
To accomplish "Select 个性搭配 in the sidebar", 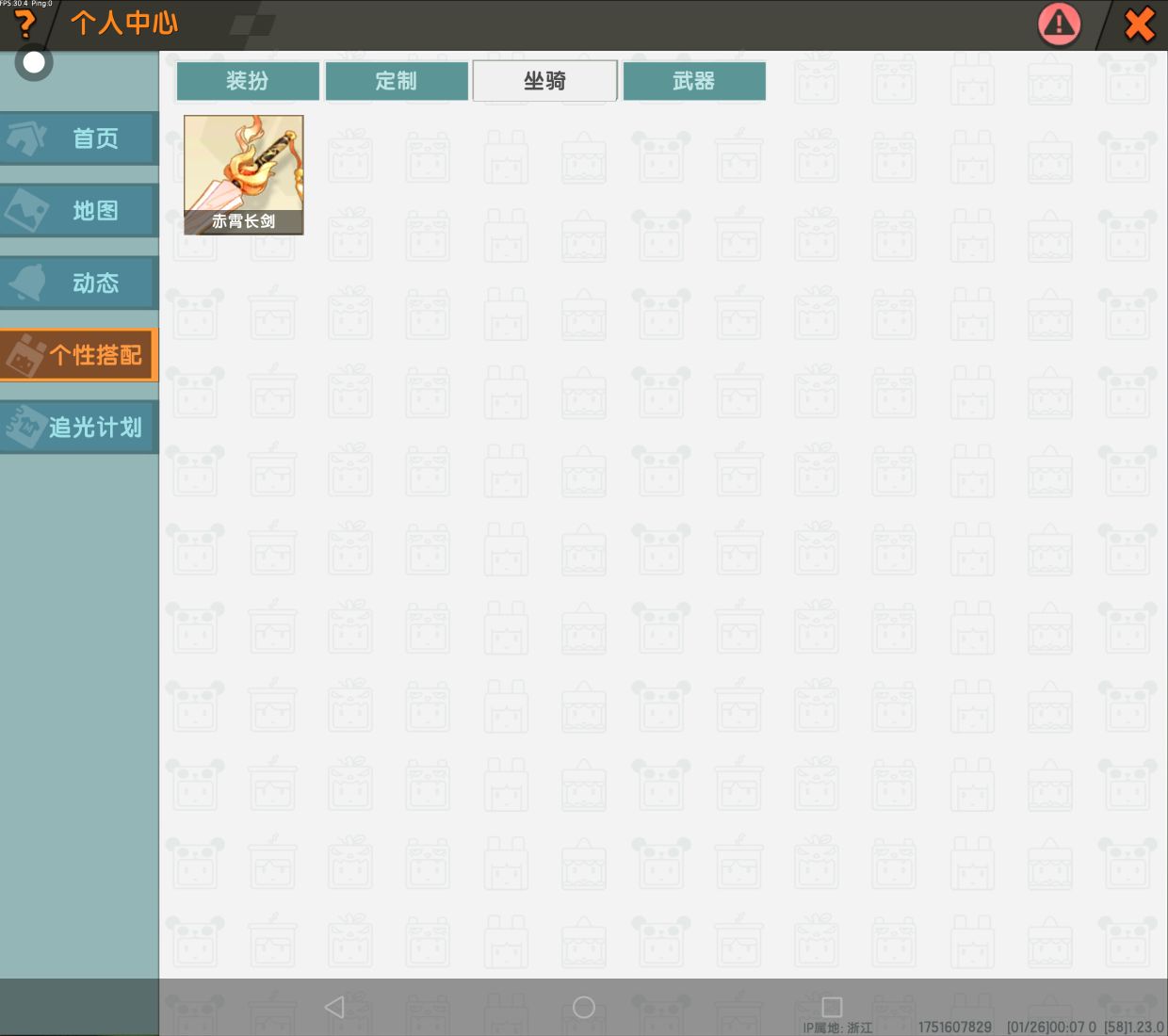I will tap(79, 355).
